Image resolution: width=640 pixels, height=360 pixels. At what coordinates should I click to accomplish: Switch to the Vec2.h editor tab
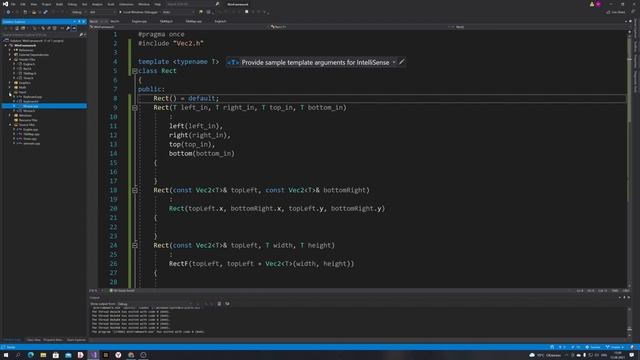point(115,21)
